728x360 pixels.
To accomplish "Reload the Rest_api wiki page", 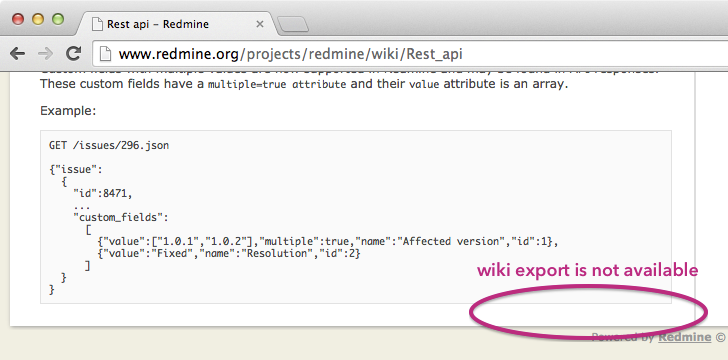I will coord(73,53).
